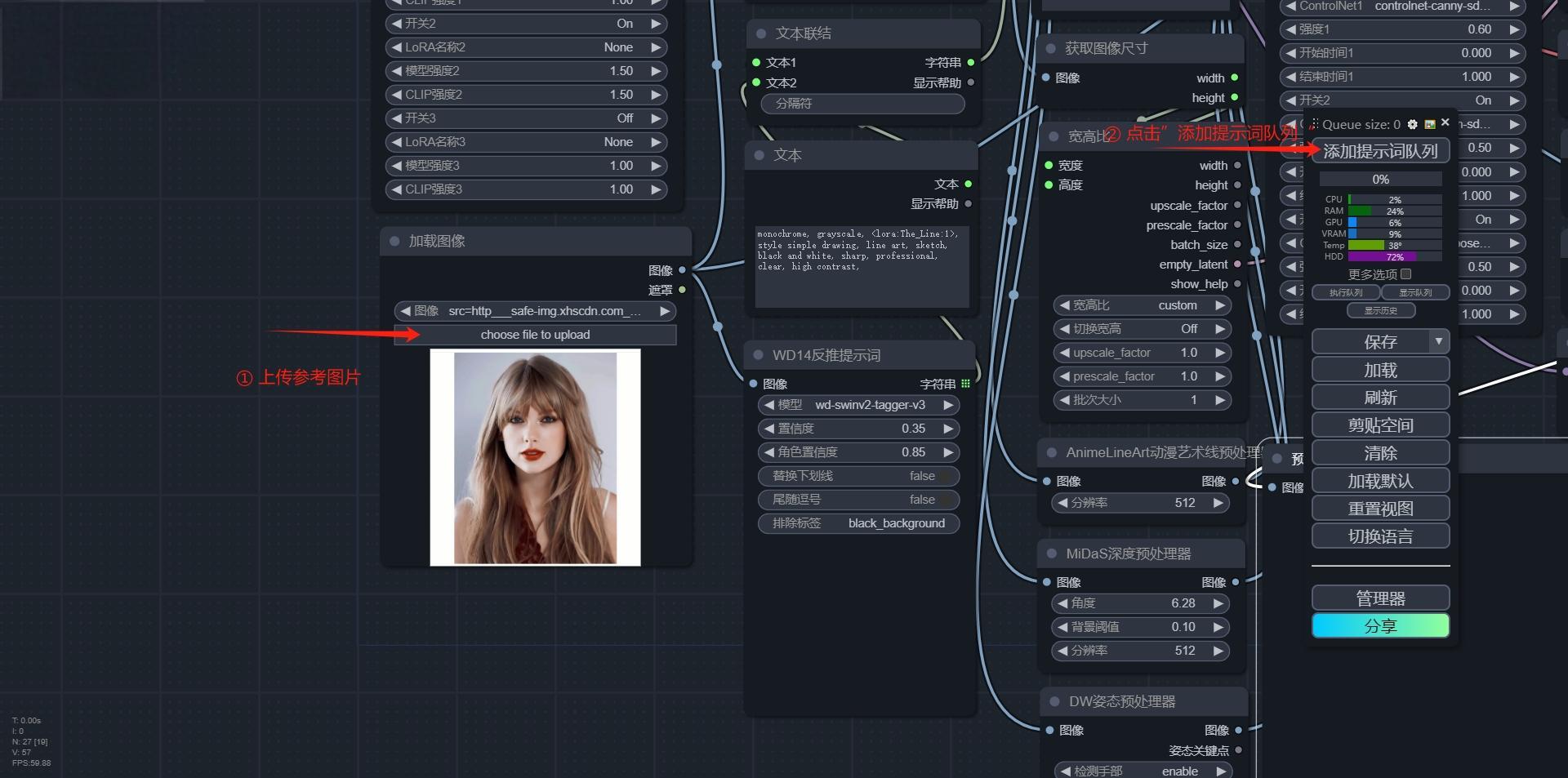Click the next-image arrow on 图像 file selector
The height and width of the screenshot is (778, 1568).
[x=665, y=311]
